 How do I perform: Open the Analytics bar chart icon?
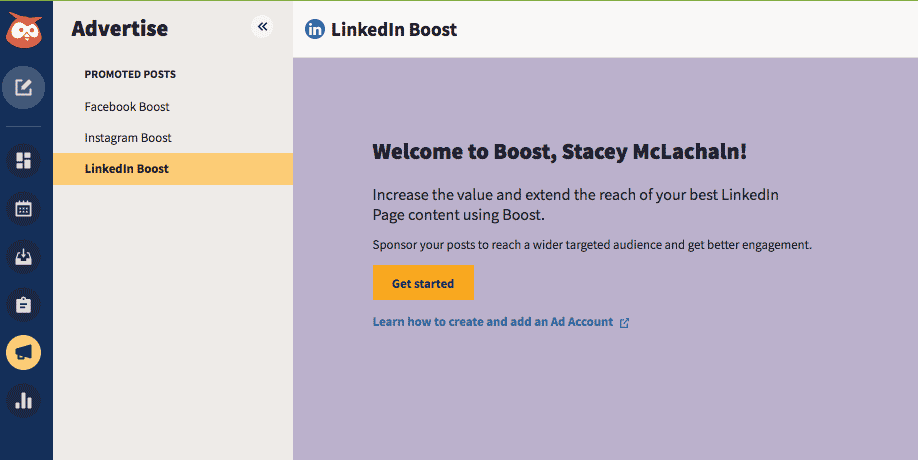[23, 400]
